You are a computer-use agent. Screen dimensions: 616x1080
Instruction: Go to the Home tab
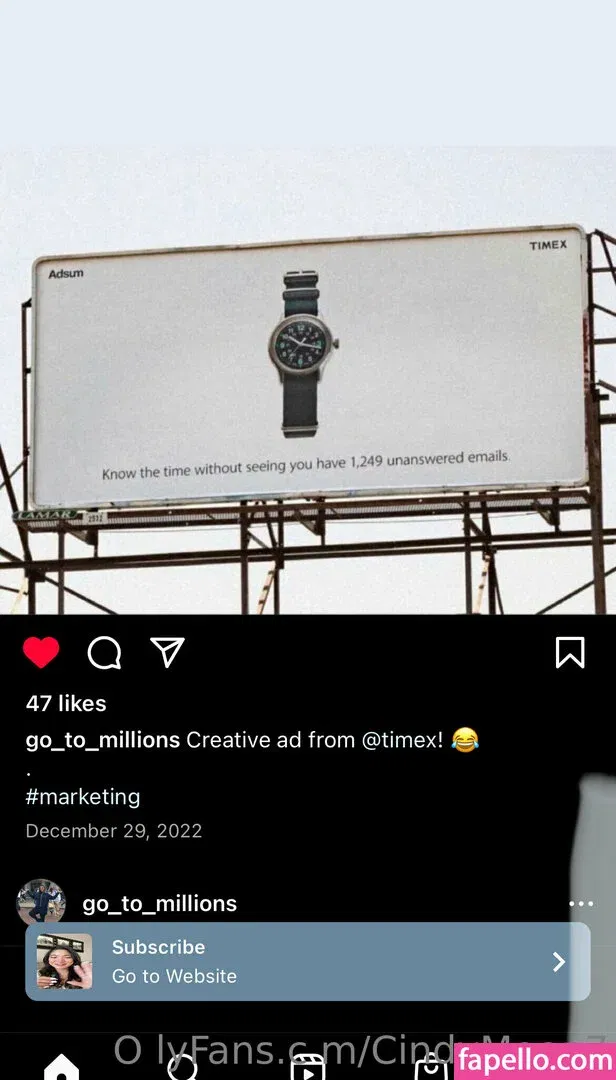(x=61, y=1066)
